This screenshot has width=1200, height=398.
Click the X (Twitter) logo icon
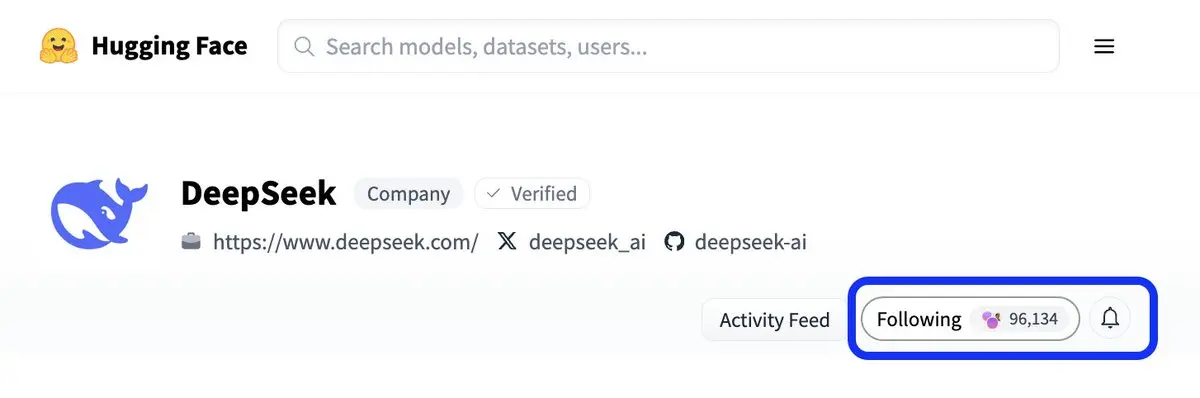[x=507, y=241]
